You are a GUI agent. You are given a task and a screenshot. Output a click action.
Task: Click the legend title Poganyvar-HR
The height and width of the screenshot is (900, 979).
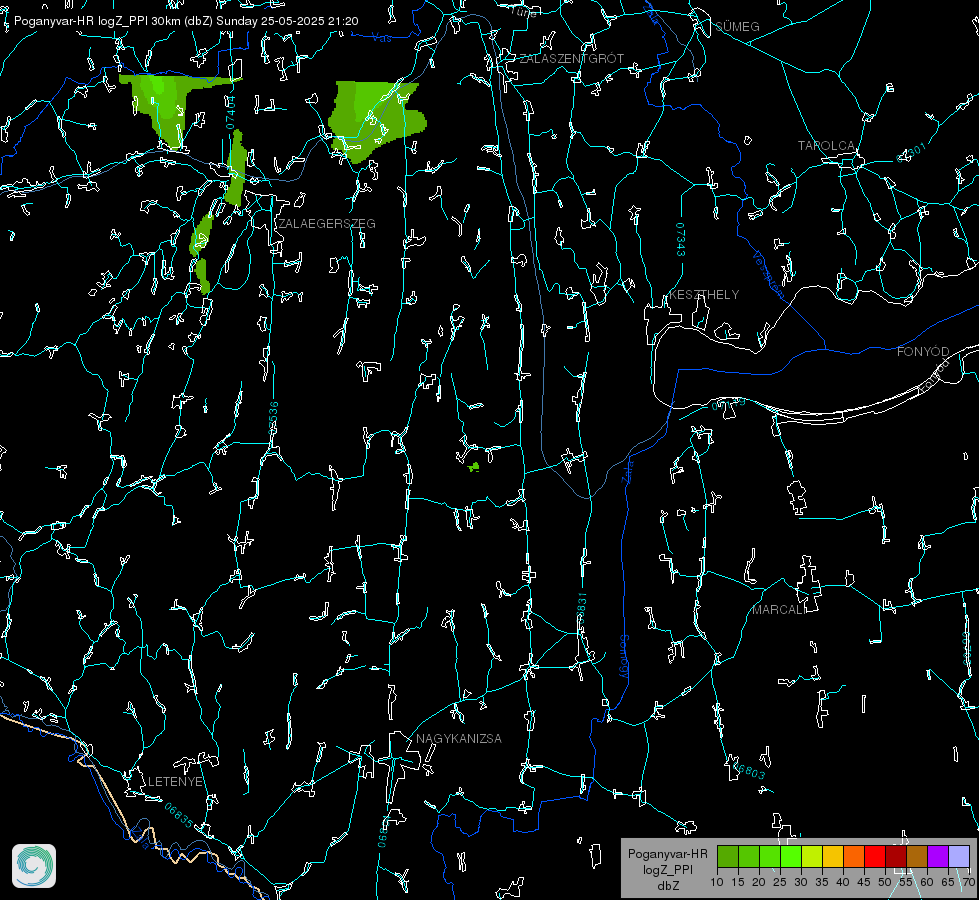tap(667, 853)
